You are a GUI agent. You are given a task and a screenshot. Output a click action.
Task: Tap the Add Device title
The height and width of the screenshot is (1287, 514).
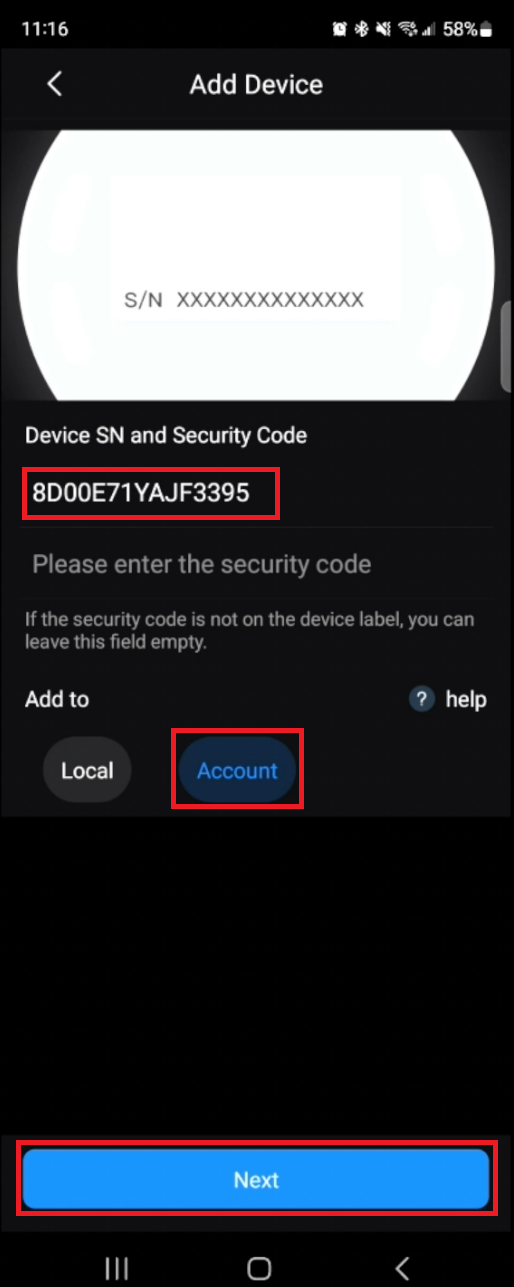256,84
